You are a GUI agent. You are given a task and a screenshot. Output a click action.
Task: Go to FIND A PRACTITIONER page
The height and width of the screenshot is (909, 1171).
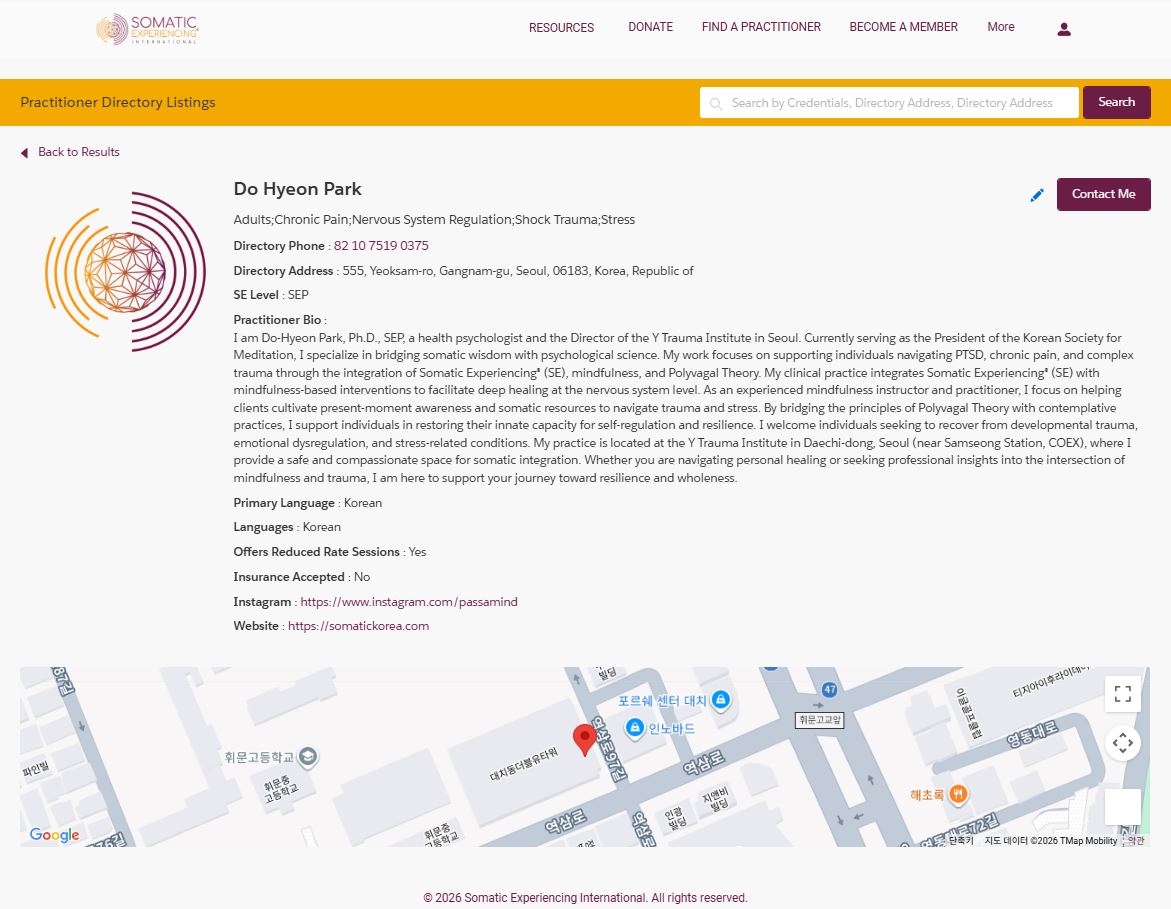tap(761, 27)
